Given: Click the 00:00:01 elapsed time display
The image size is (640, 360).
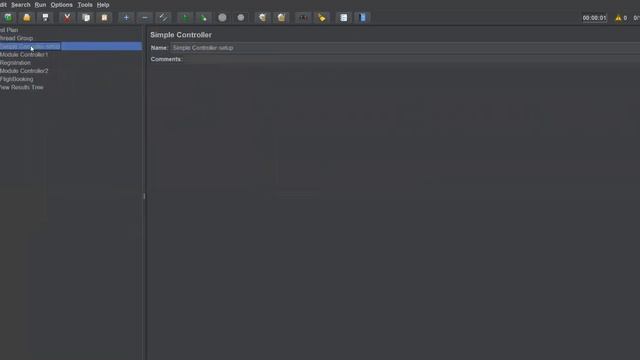Looking at the screenshot, I should click(594, 18).
